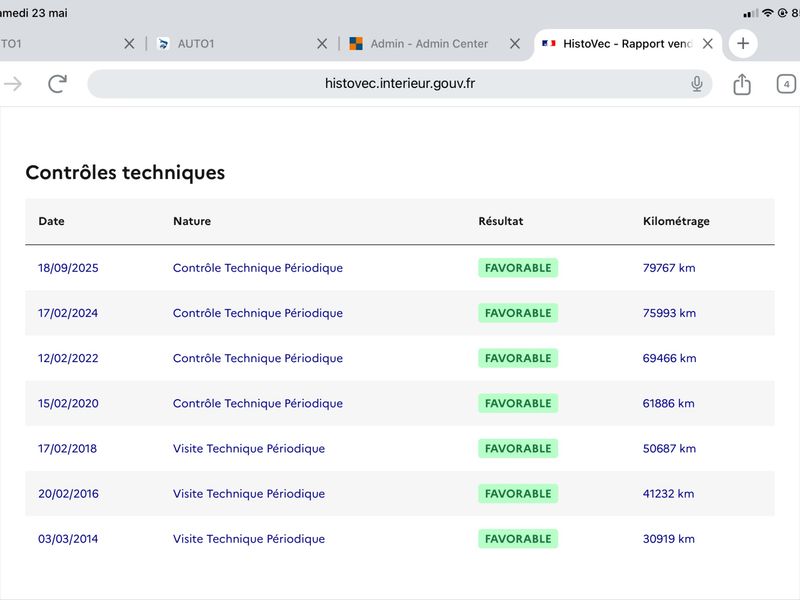Viewport: 800px width, 600px height.
Task: Select the 18/09/2025 inspection date
Action: [68, 268]
